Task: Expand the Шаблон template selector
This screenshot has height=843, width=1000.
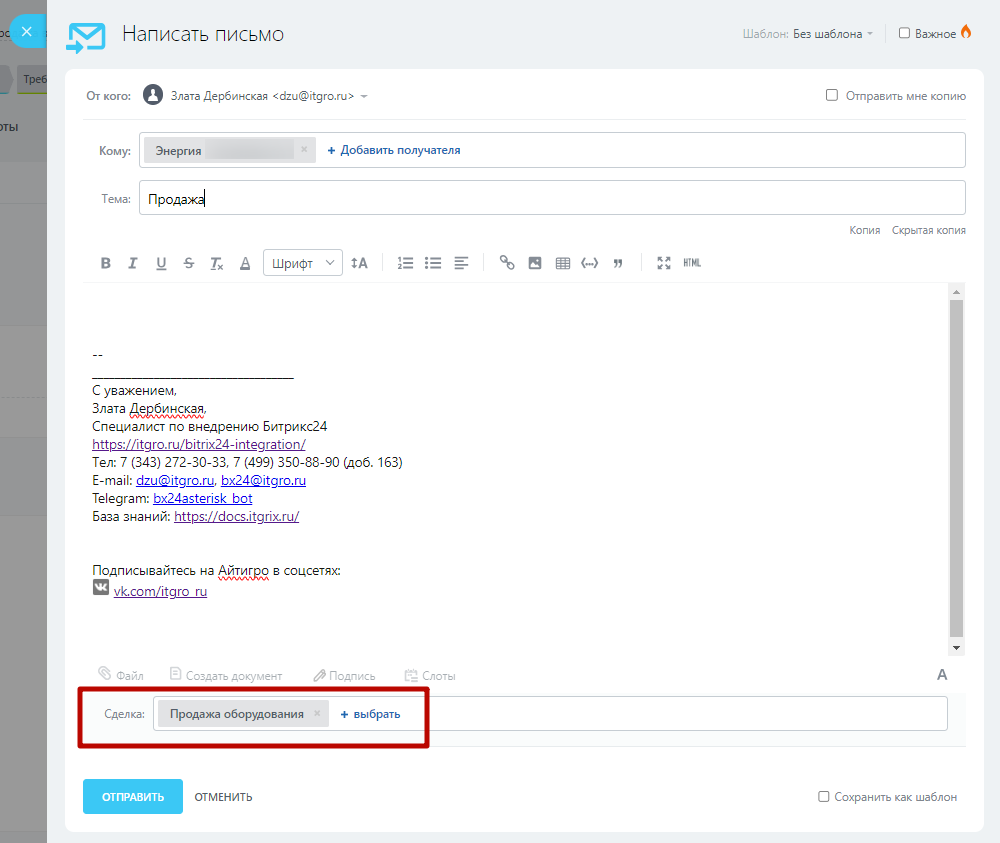Action: 832,34
